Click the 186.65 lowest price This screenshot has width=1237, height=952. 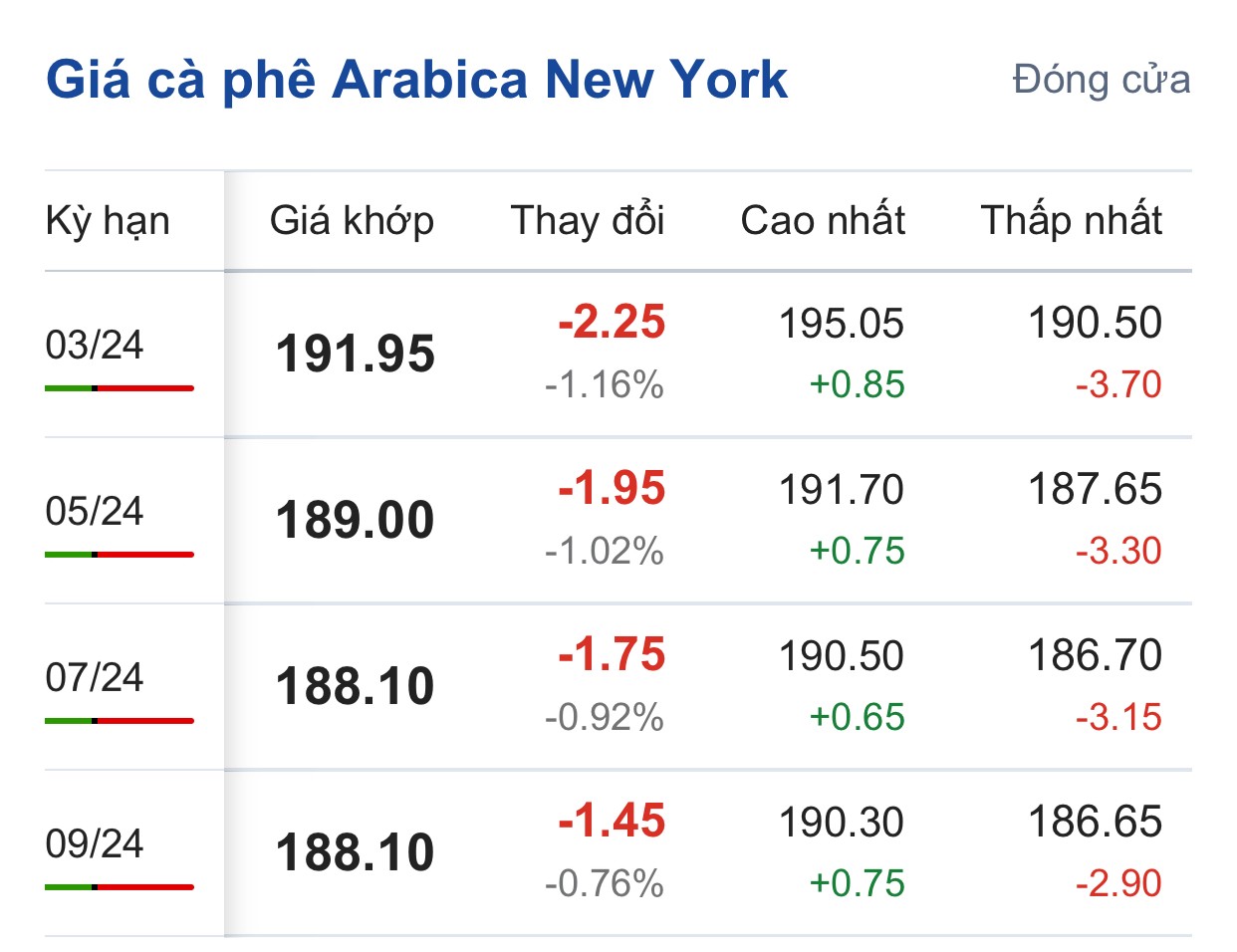[x=1095, y=823]
